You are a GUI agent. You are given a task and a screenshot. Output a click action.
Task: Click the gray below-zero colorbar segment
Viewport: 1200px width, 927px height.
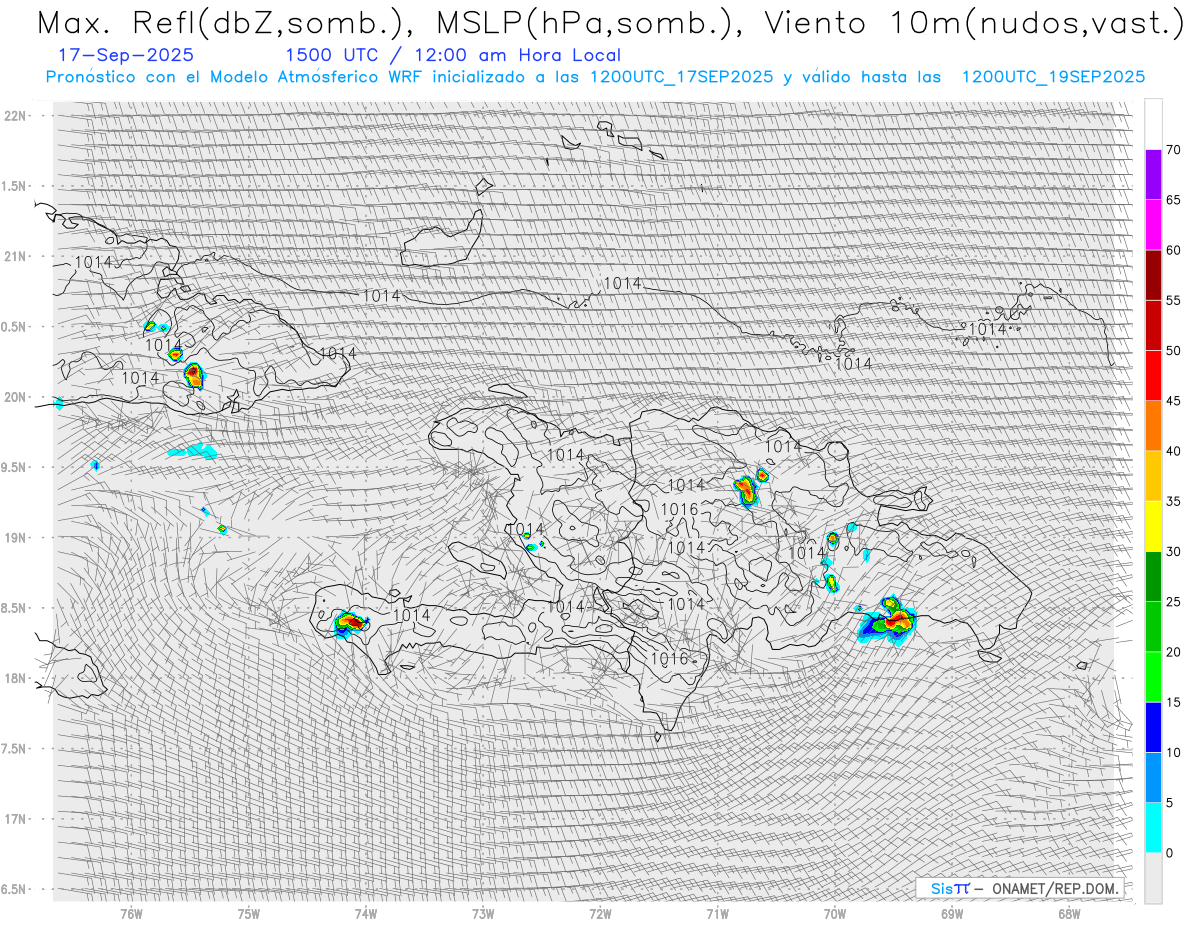coord(1153,877)
